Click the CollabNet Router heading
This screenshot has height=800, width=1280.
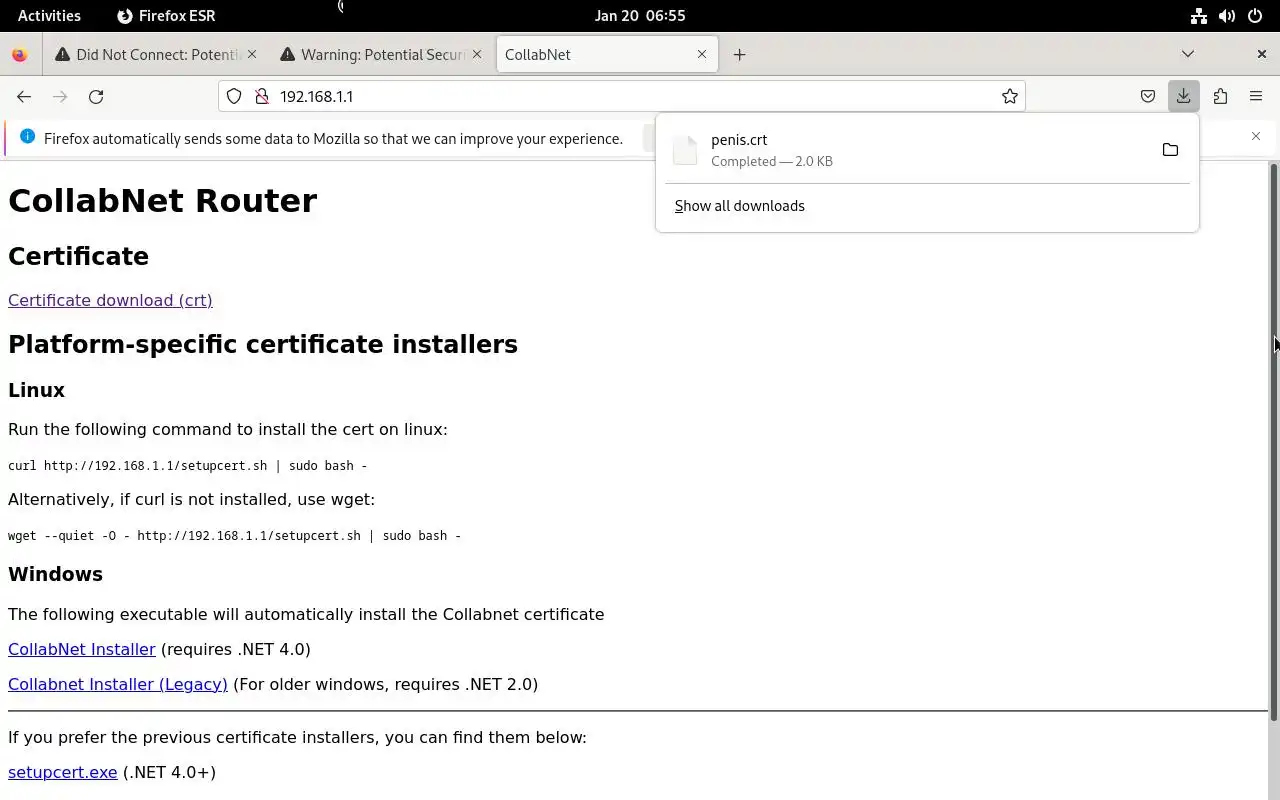point(162,200)
